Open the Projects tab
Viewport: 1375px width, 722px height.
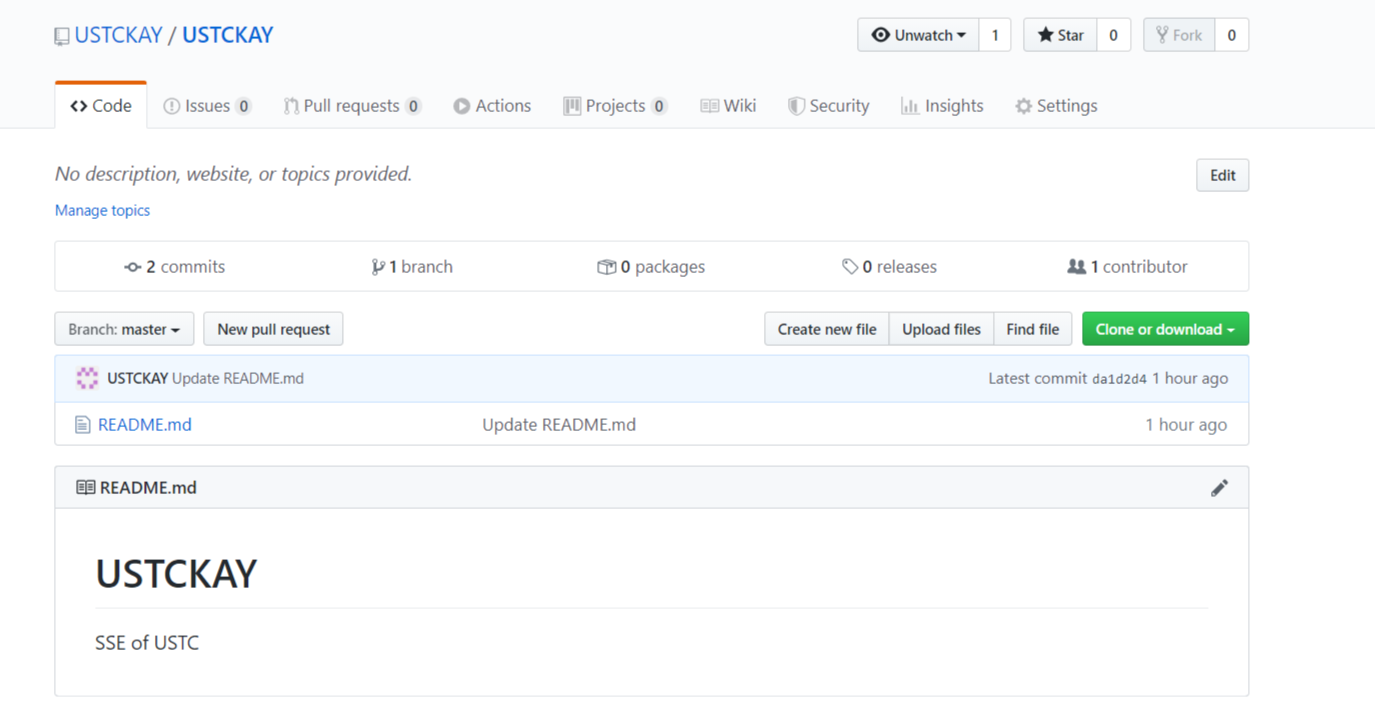pos(615,106)
